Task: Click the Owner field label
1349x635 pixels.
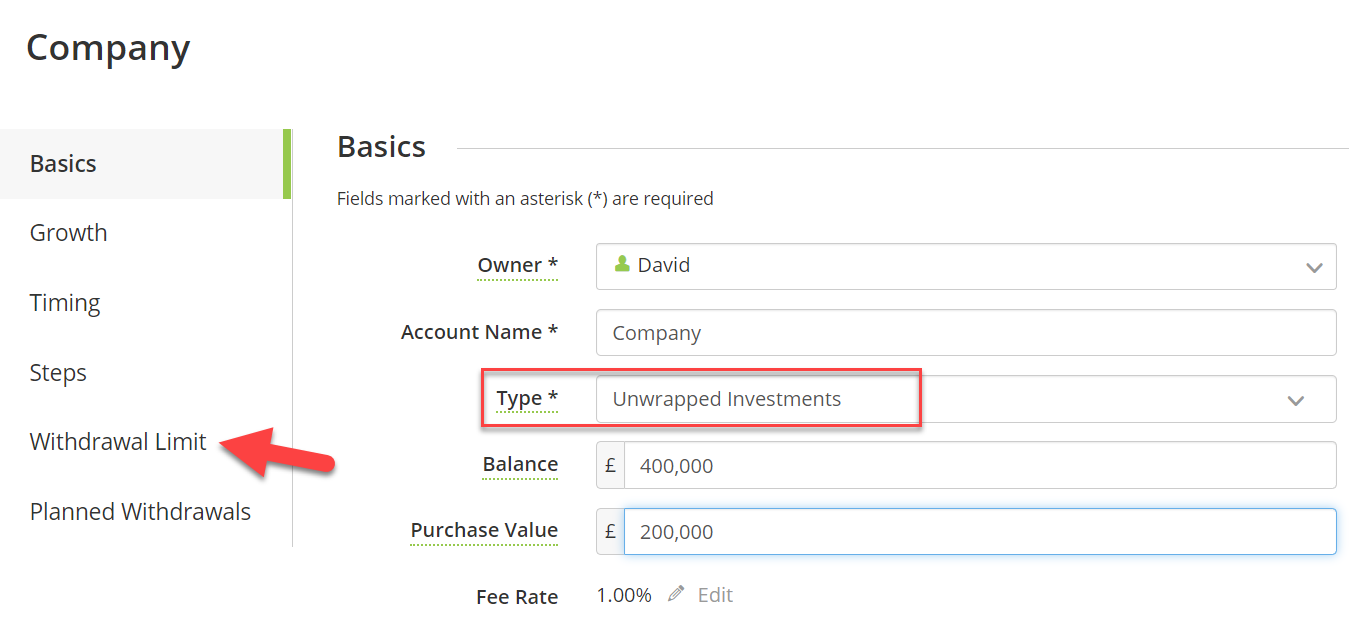Action: point(517,265)
